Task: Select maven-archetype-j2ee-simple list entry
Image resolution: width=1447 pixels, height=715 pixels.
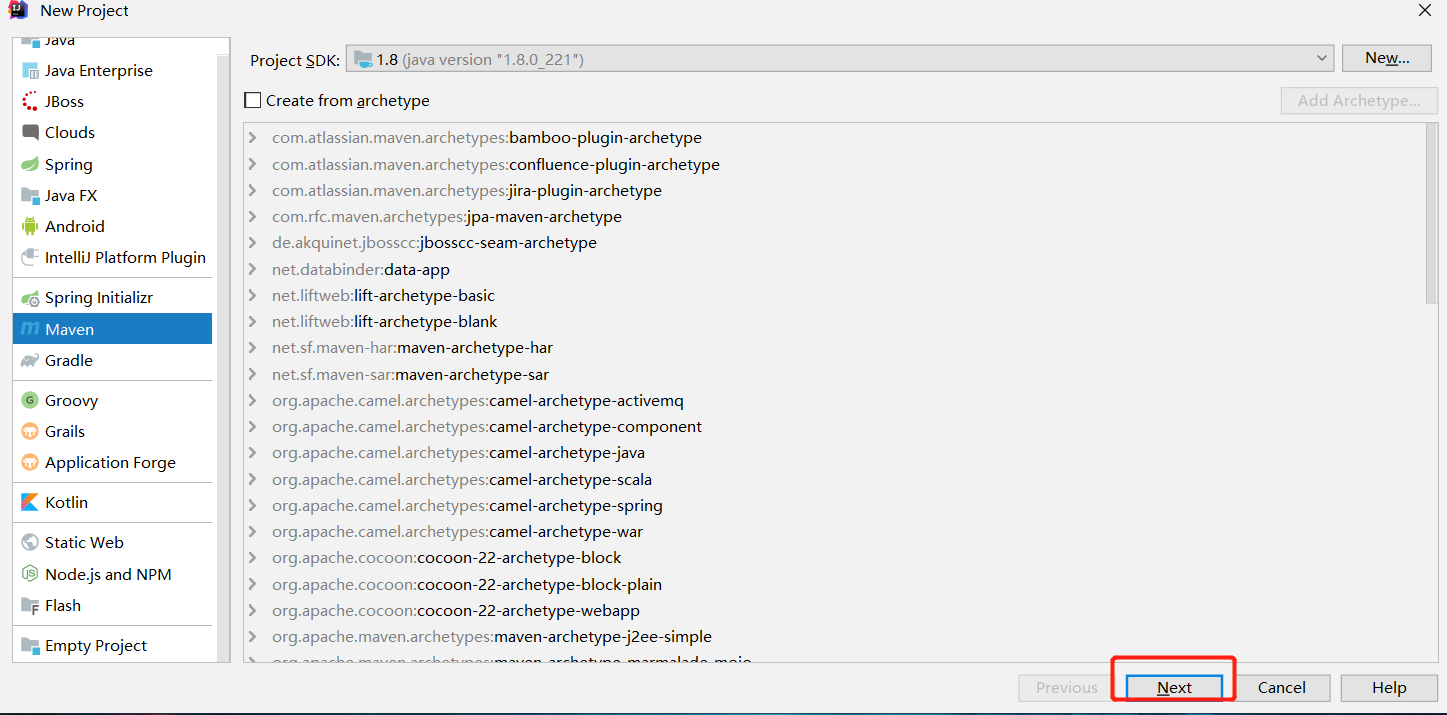Action: (492, 636)
